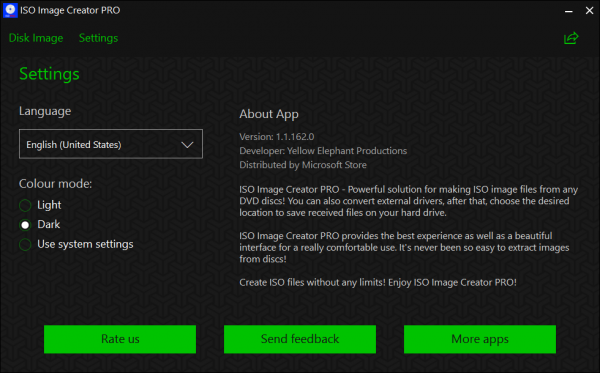600x373 pixels.
Task: Open the Language dropdown
Action: 111,144
